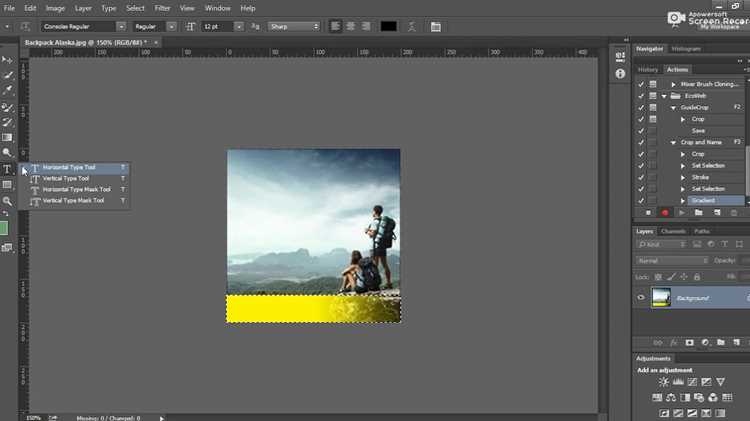Click the font size 12 pt field
Screen dimensions: 750x421
point(218,27)
